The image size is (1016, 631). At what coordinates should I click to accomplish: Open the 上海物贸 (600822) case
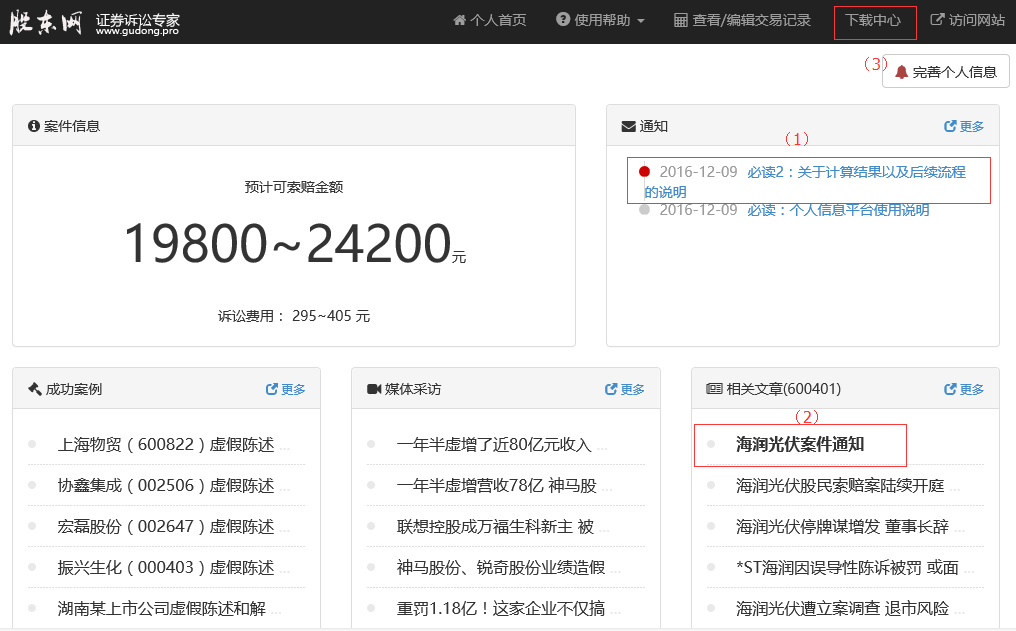tap(165, 445)
